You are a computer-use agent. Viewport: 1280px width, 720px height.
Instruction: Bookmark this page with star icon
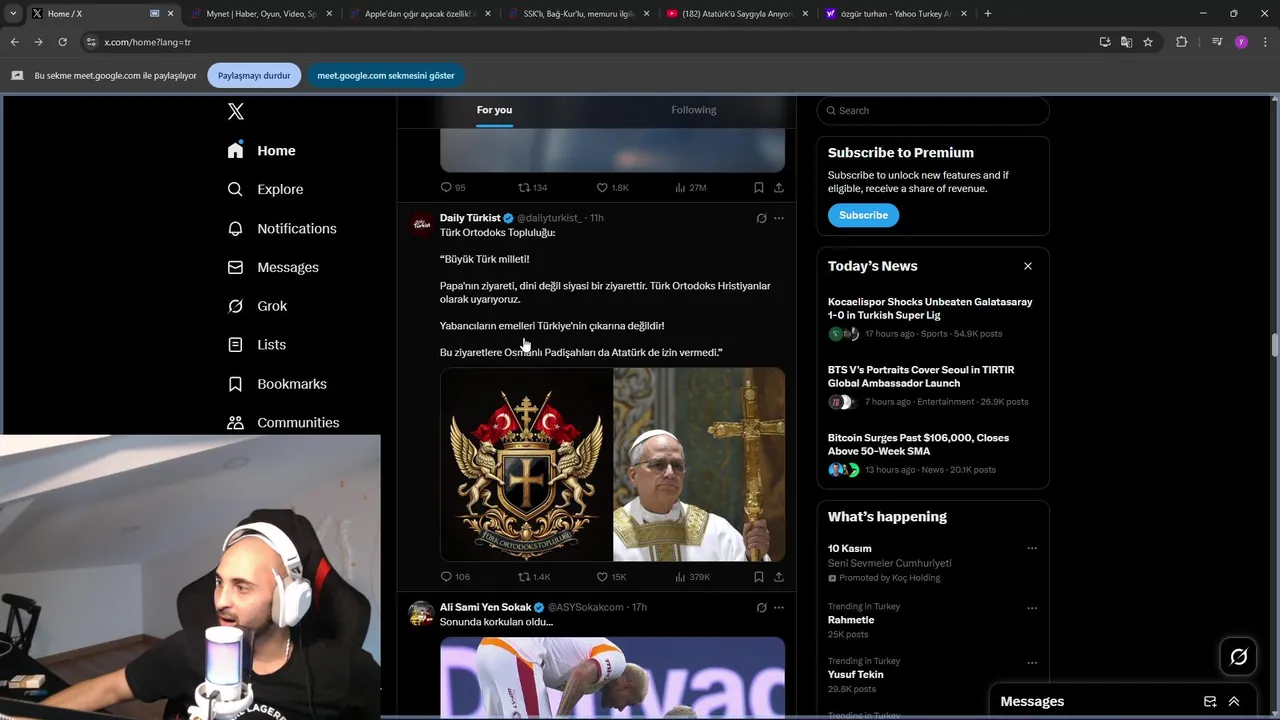click(1148, 42)
